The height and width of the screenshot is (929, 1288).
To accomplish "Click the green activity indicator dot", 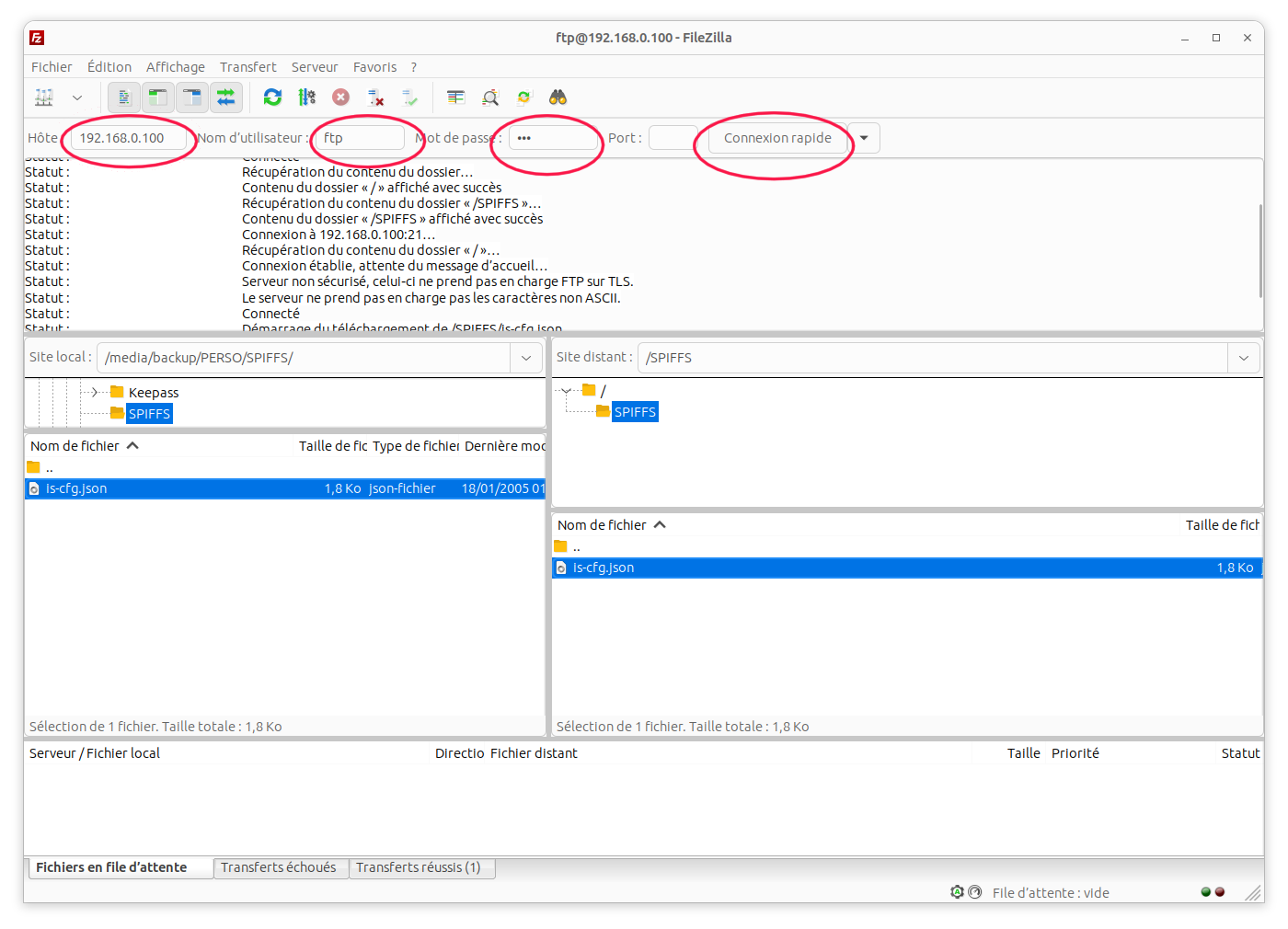I will point(1206,892).
